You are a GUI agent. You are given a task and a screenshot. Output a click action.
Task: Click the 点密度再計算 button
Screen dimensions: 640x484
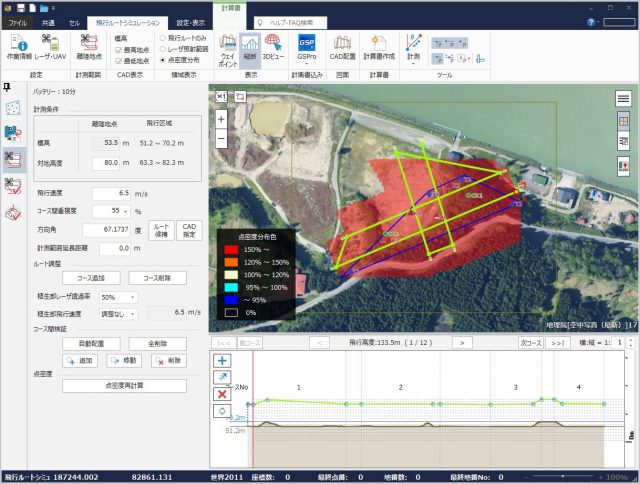click(124, 385)
